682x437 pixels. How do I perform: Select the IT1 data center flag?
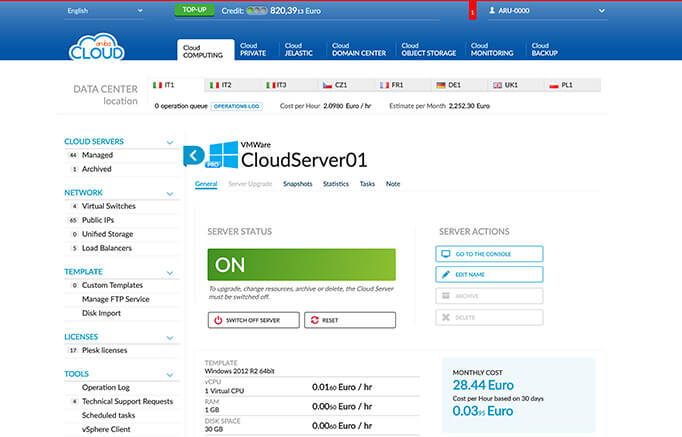157,85
